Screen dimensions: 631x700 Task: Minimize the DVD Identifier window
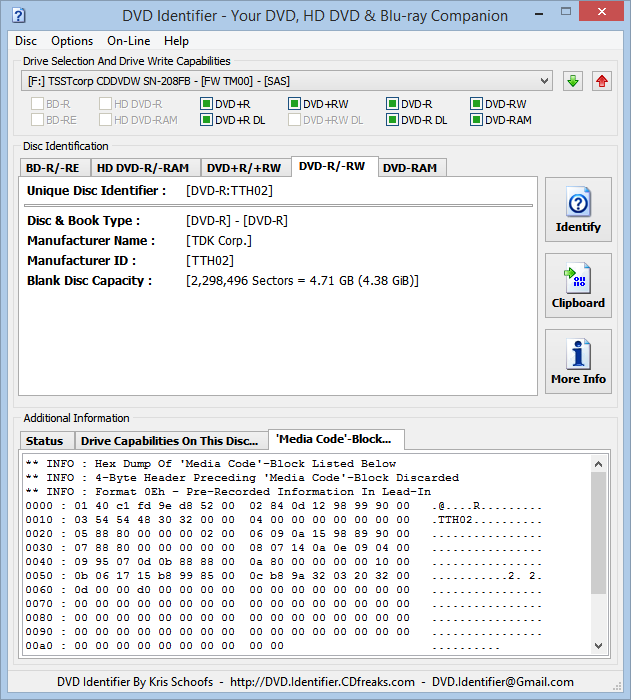tap(539, 13)
